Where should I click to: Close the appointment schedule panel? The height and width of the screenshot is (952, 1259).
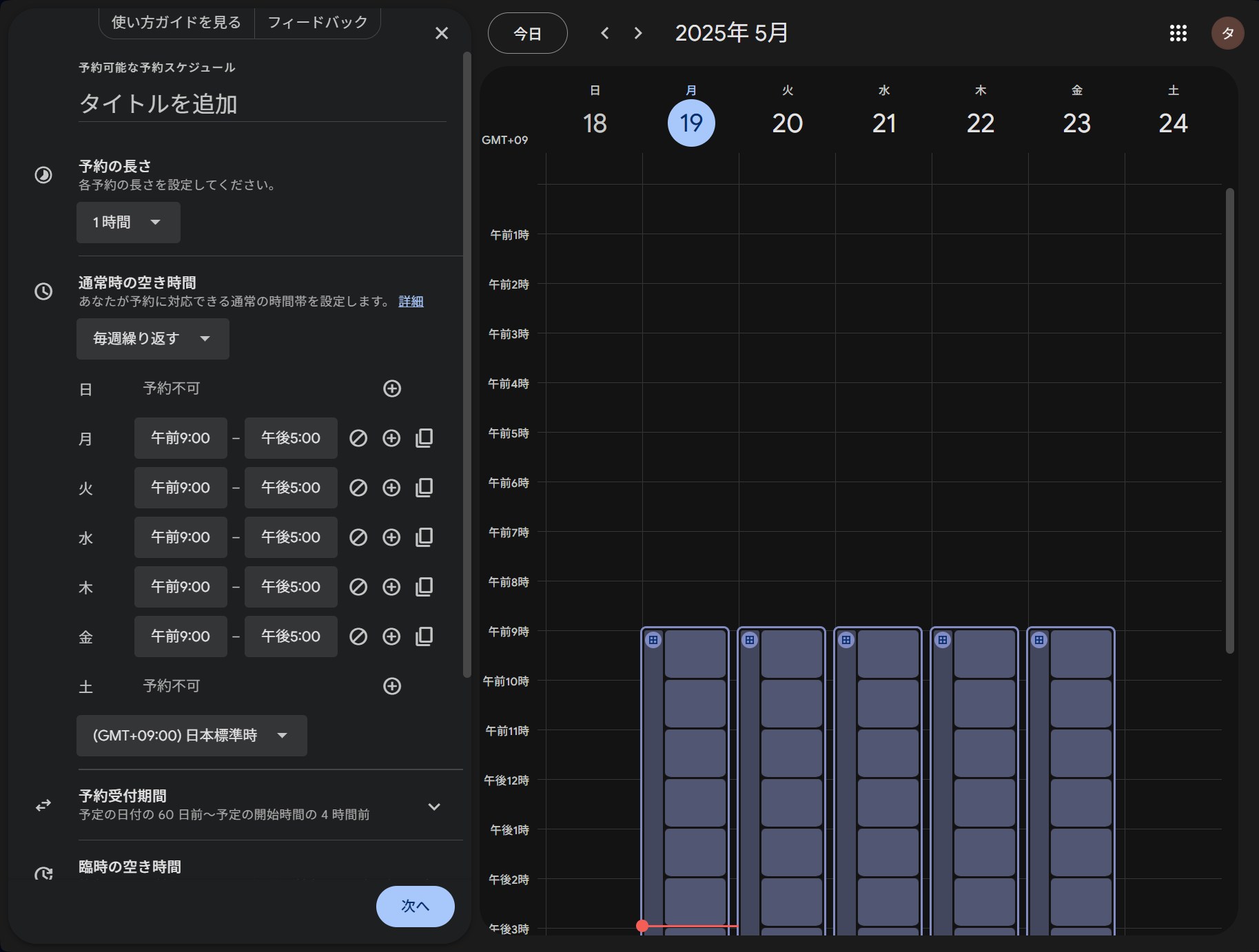(x=442, y=33)
